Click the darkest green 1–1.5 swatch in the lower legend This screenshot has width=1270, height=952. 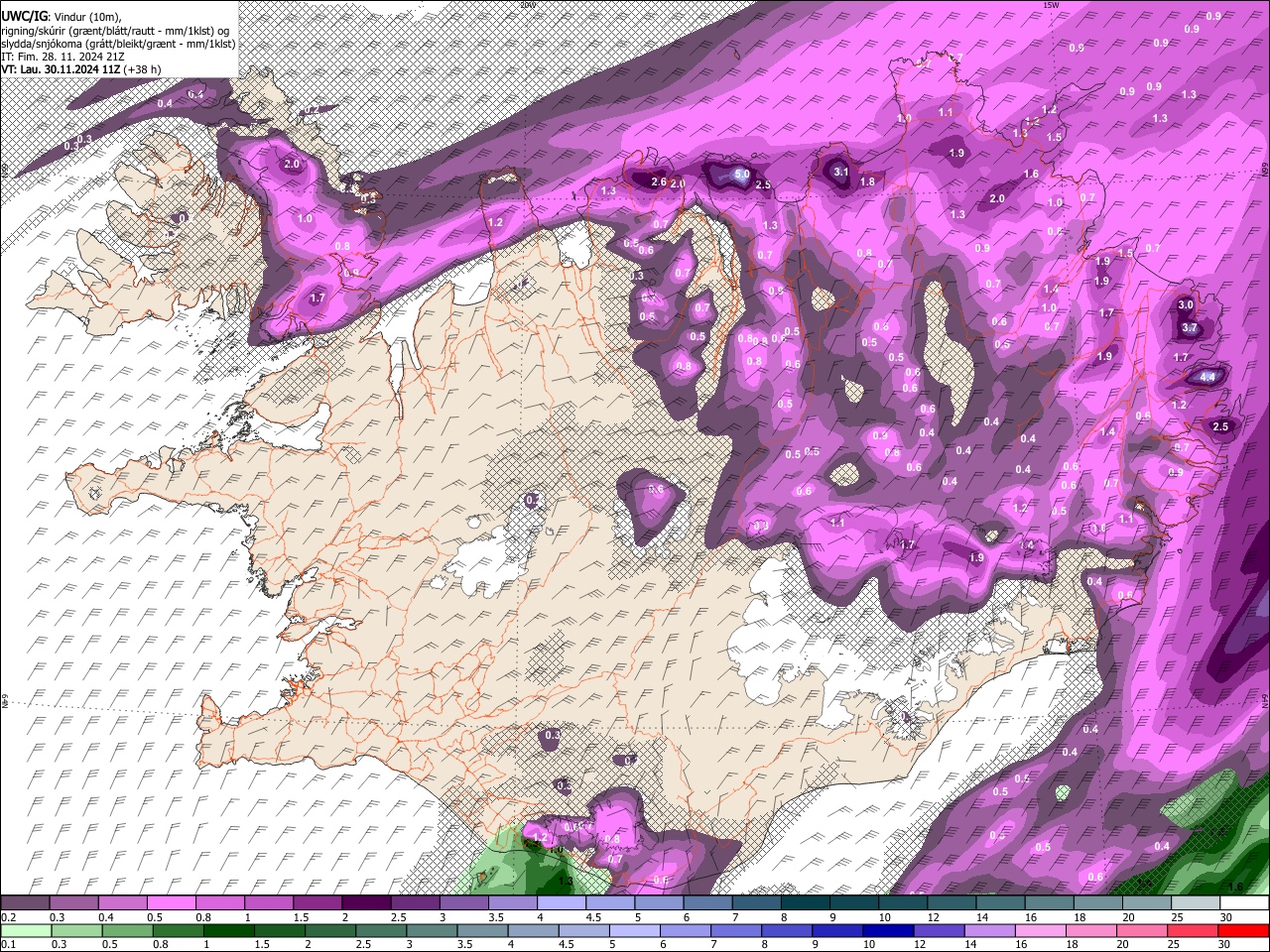click(x=228, y=930)
